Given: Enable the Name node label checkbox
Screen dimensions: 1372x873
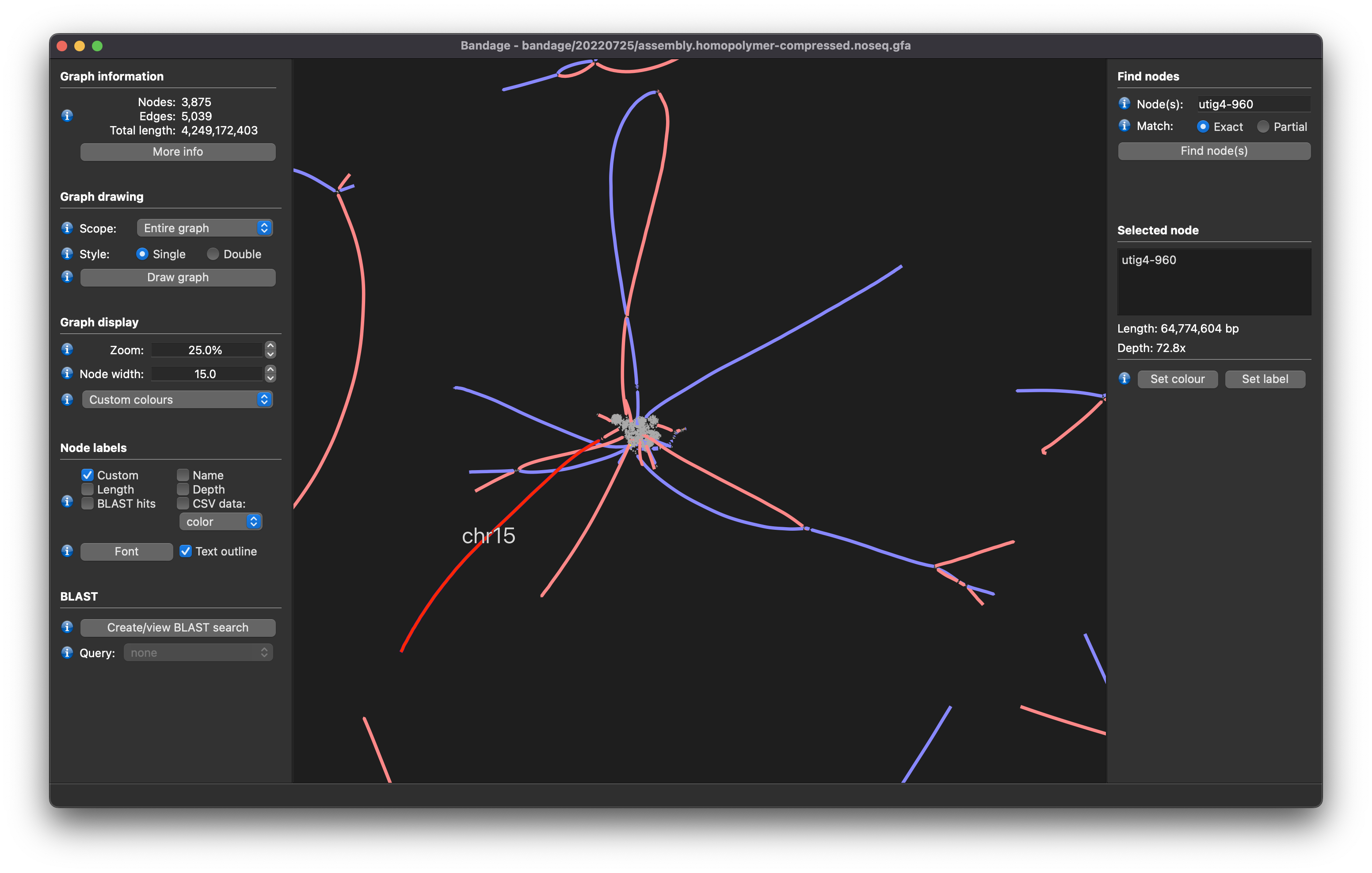Looking at the screenshot, I should point(183,475).
